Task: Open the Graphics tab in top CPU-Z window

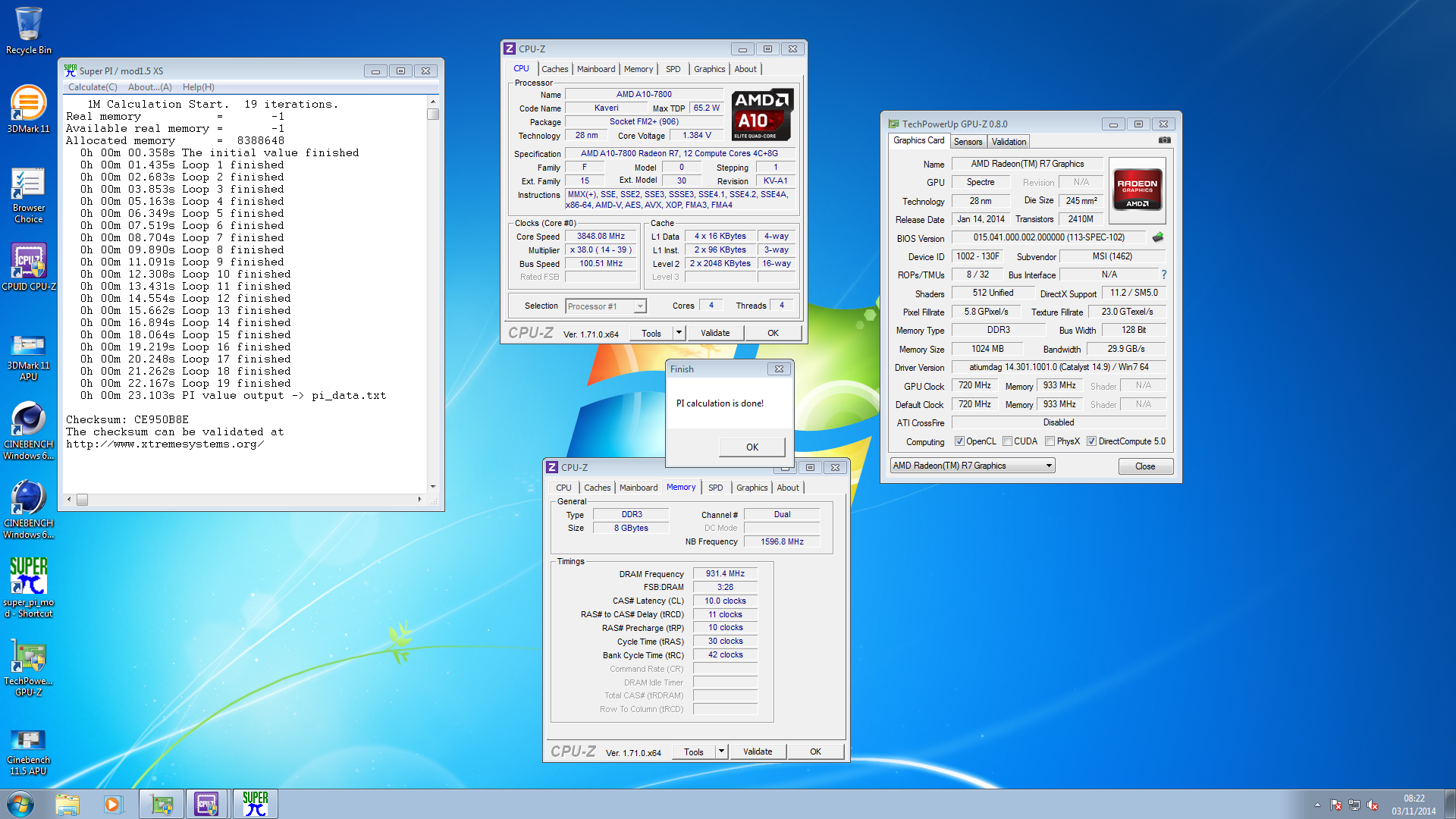Action: point(709,69)
